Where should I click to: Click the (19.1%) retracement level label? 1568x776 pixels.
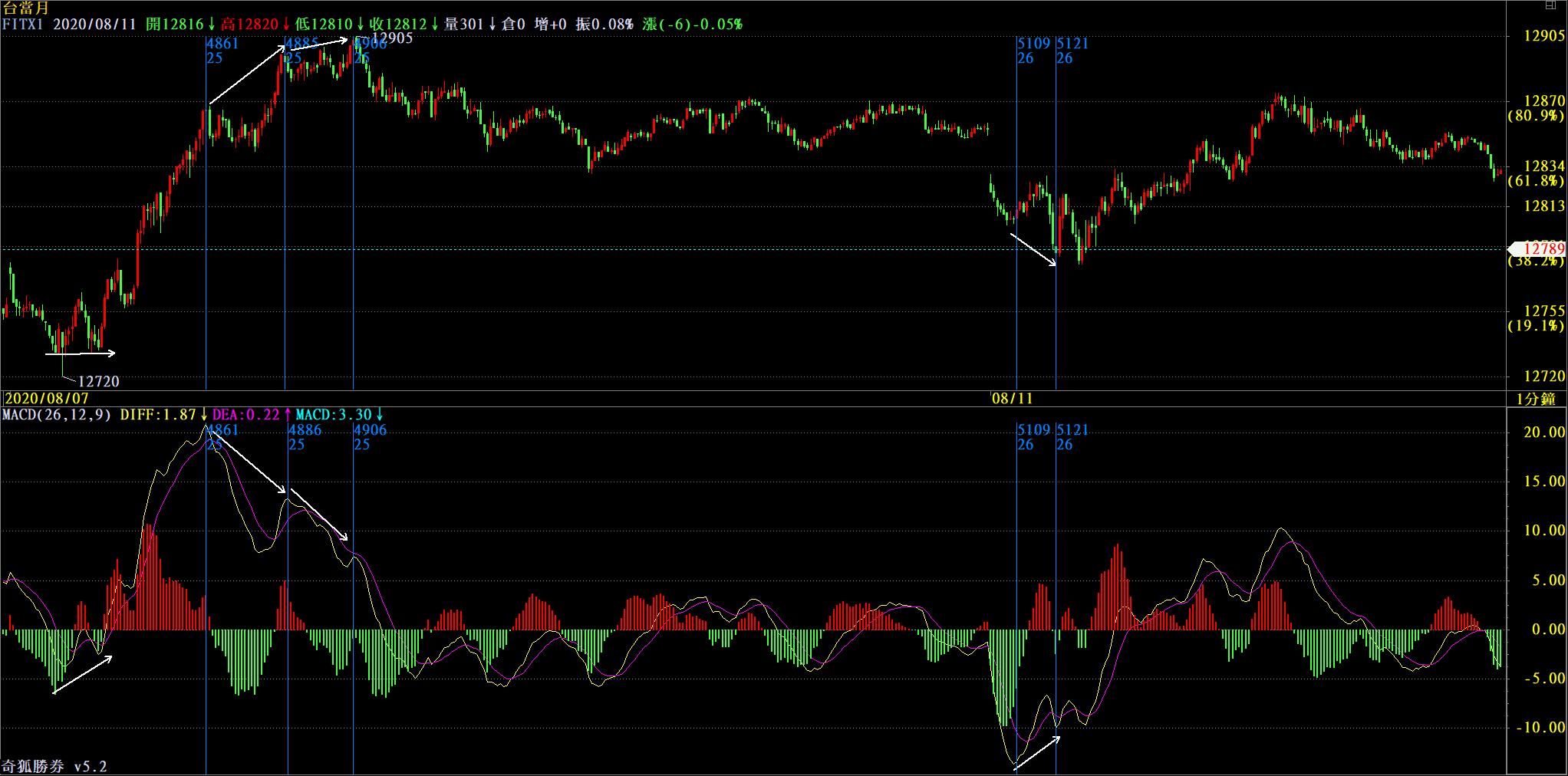(x=1536, y=326)
